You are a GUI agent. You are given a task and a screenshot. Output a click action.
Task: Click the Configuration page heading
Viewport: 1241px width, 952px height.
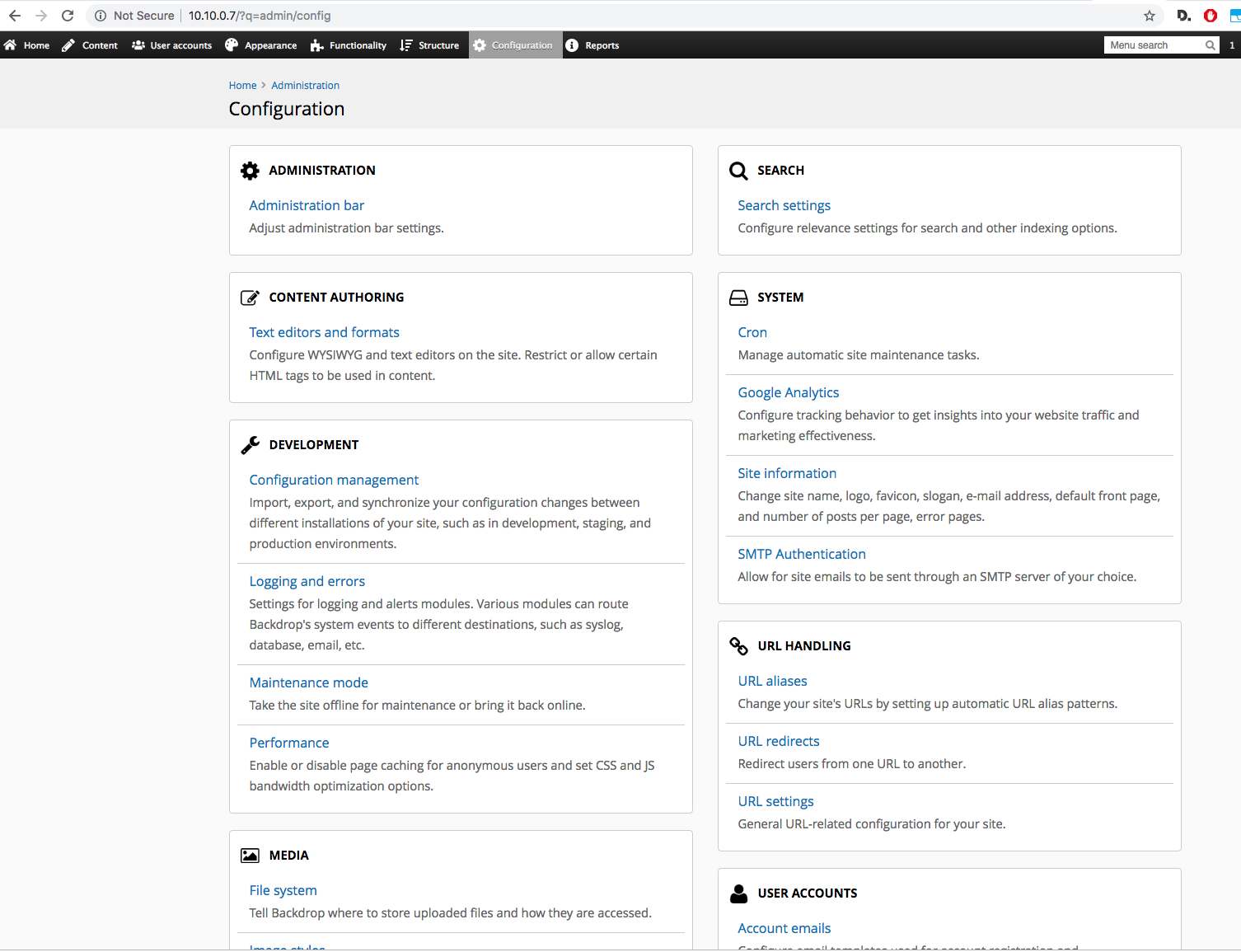tap(287, 109)
